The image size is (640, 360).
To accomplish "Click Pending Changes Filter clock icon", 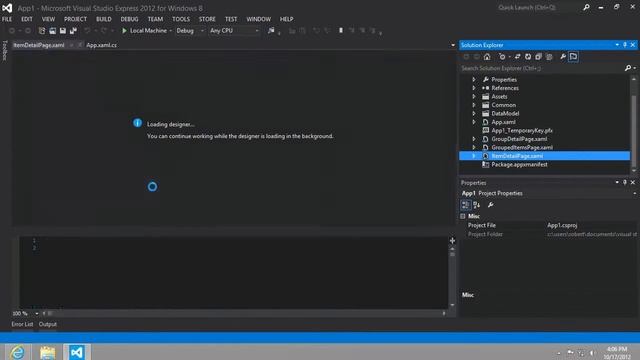I will point(502,57).
